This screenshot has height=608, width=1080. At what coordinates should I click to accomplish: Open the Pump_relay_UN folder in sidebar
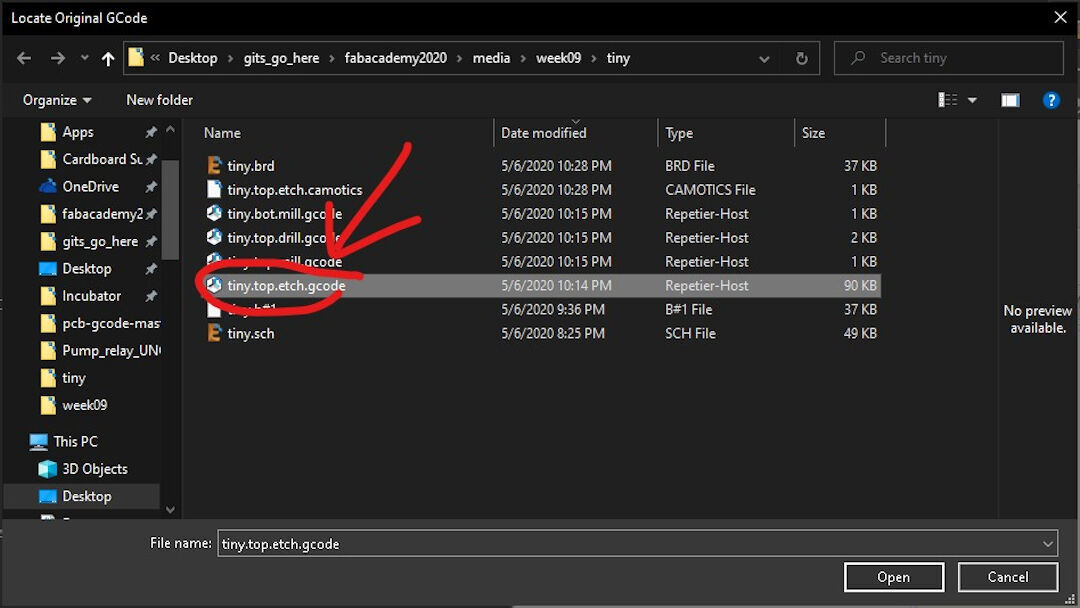[110, 350]
